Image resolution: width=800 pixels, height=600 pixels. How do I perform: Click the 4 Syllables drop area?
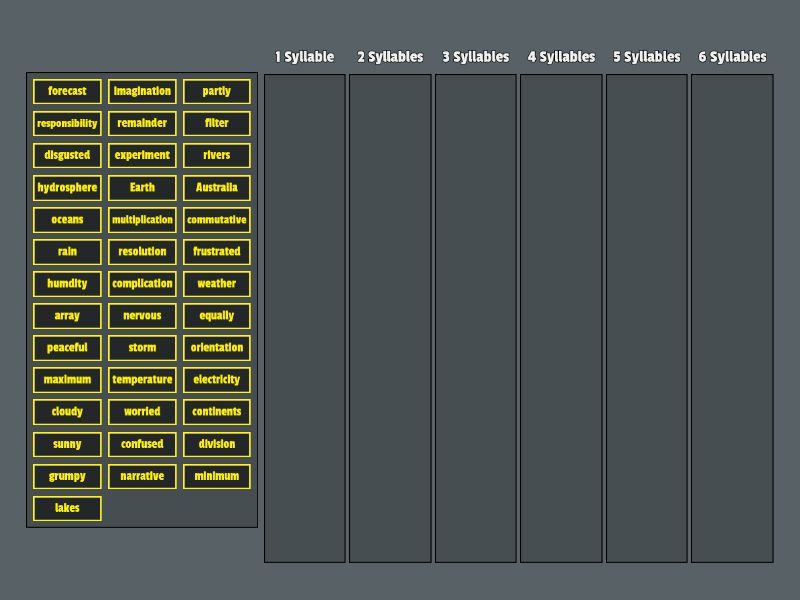click(x=561, y=318)
